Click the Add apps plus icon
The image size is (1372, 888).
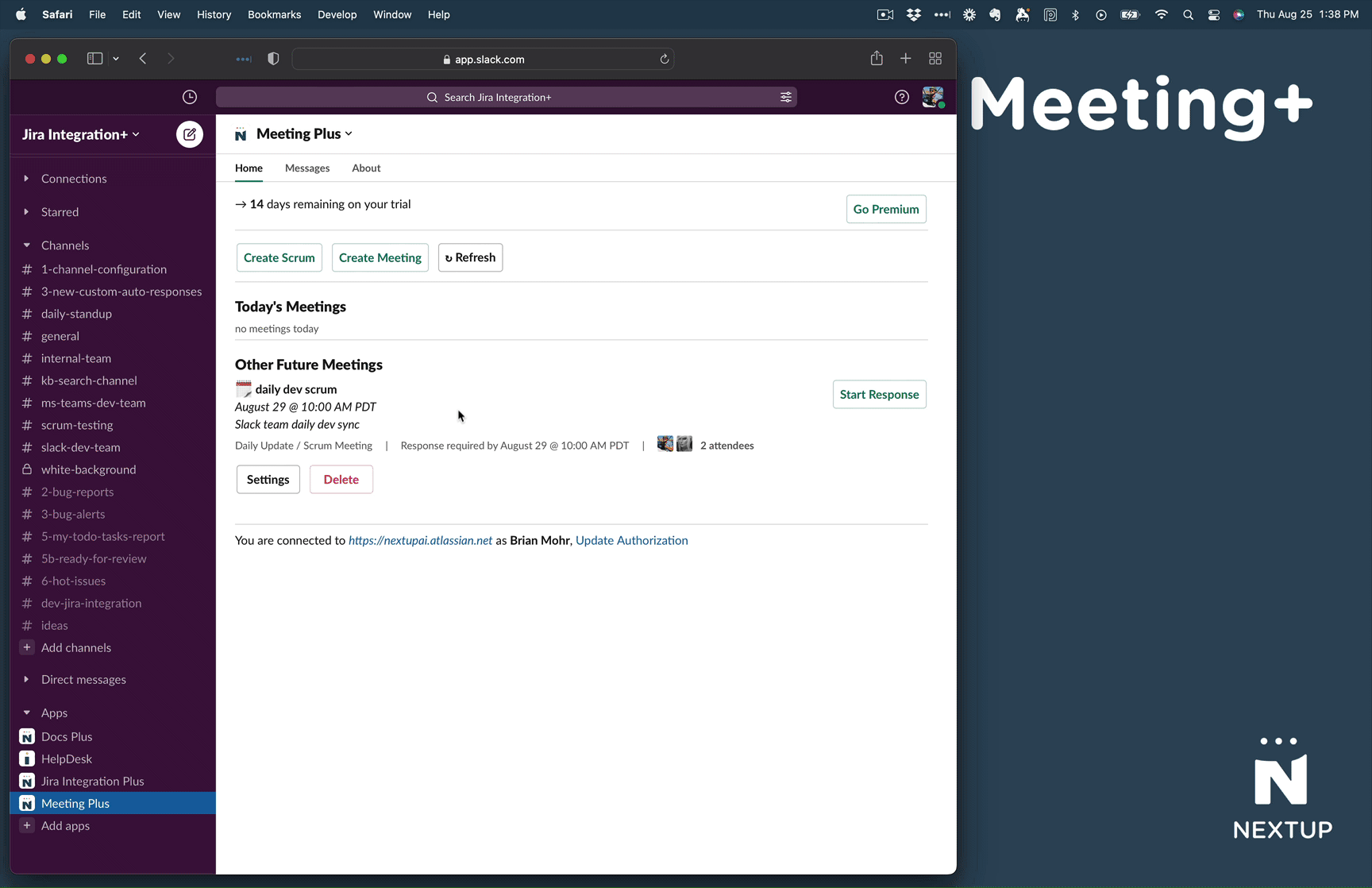[x=27, y=825]
